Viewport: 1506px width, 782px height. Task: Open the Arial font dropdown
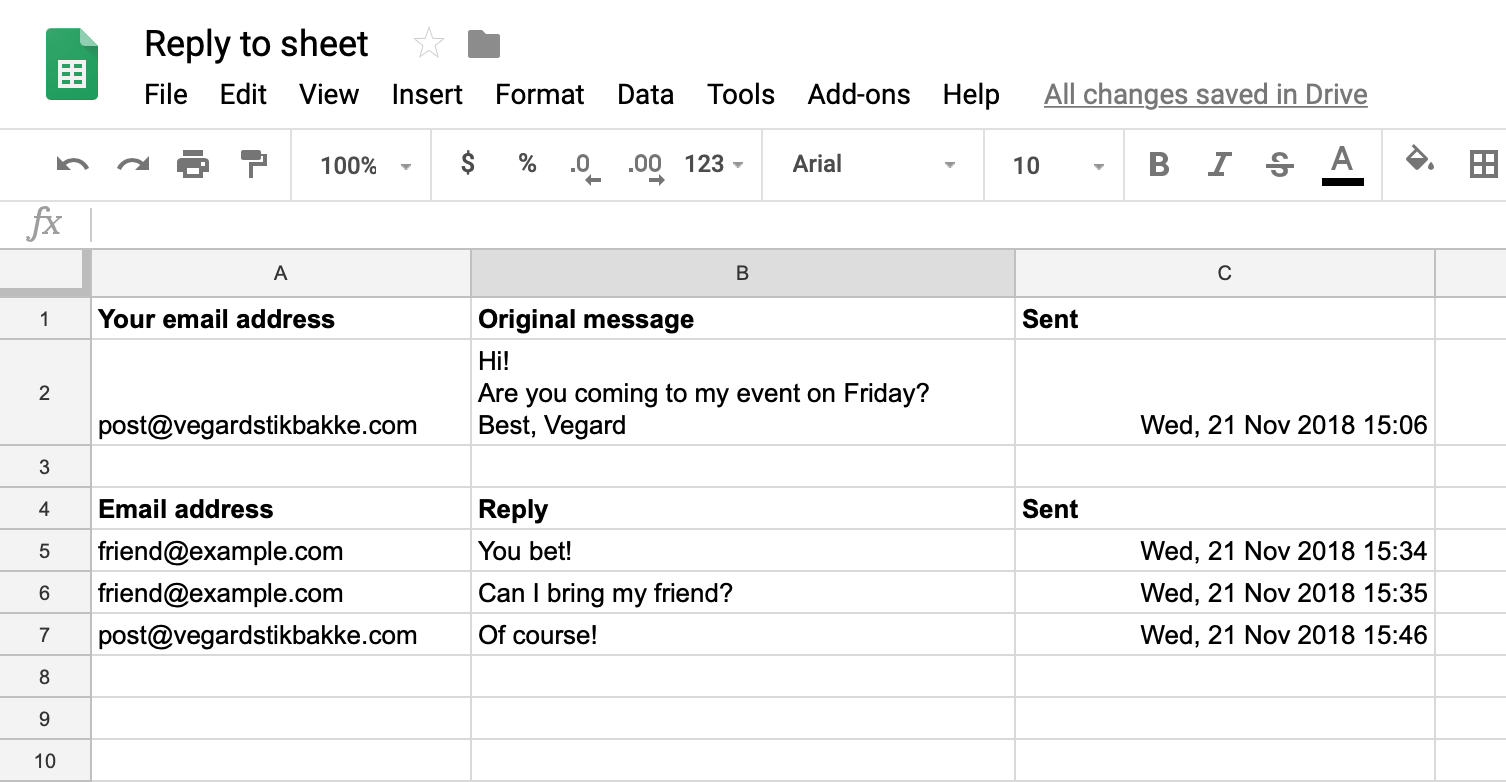pos(872,164)
